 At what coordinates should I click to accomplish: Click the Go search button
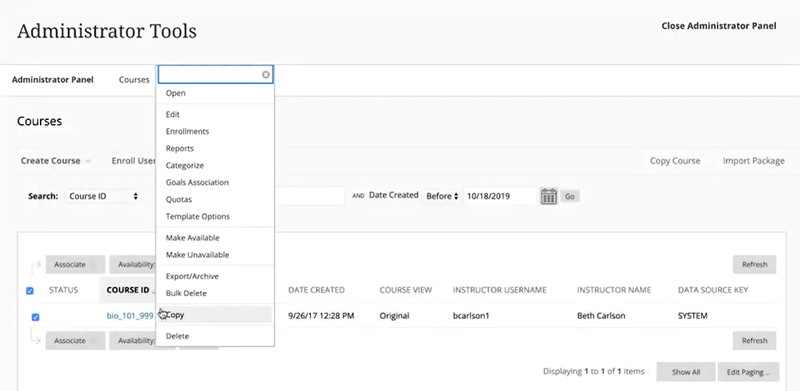click(x=570, y=196)
